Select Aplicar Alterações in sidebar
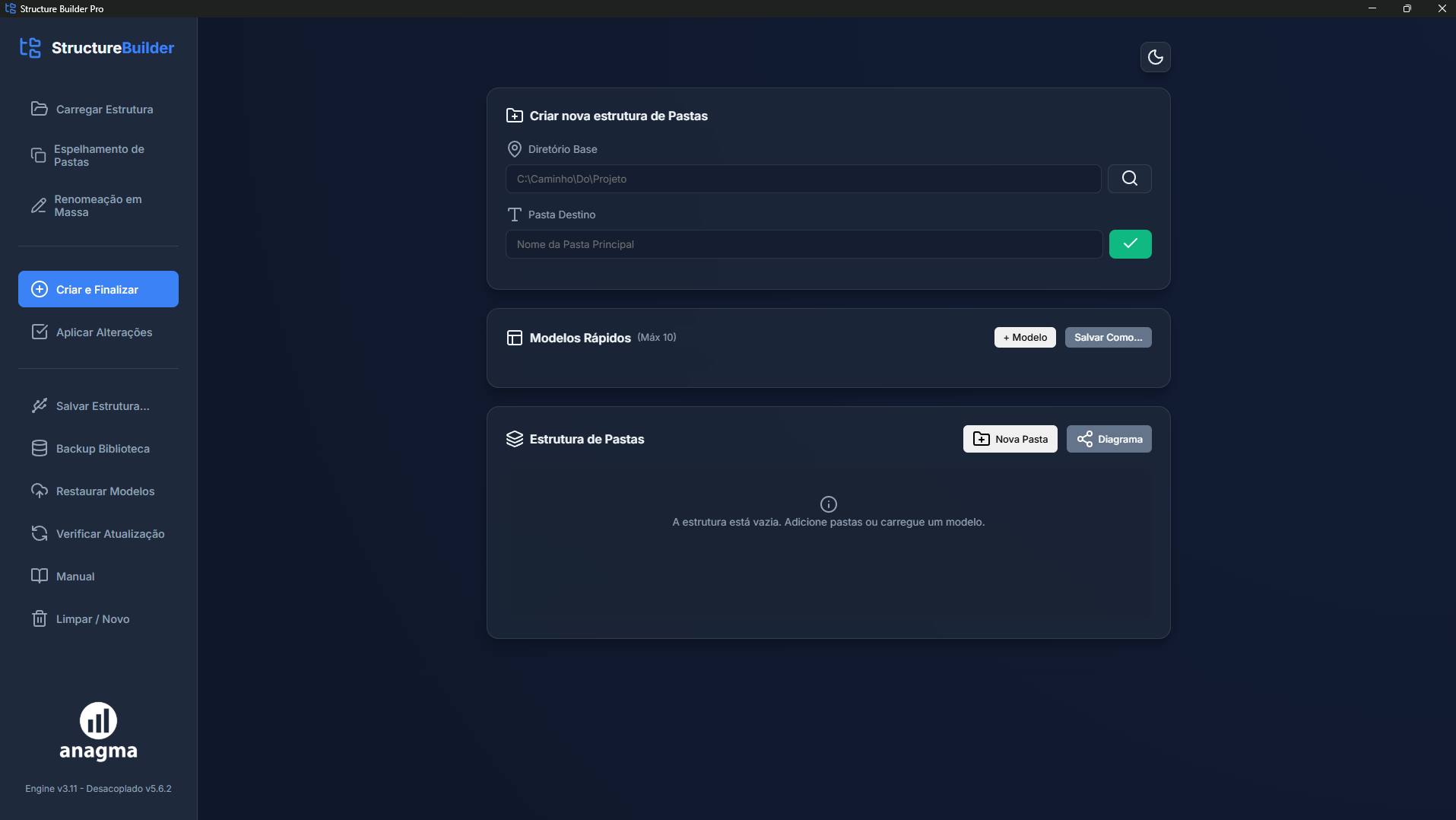This screenshot has width=1456, height=820. (98, 332)
